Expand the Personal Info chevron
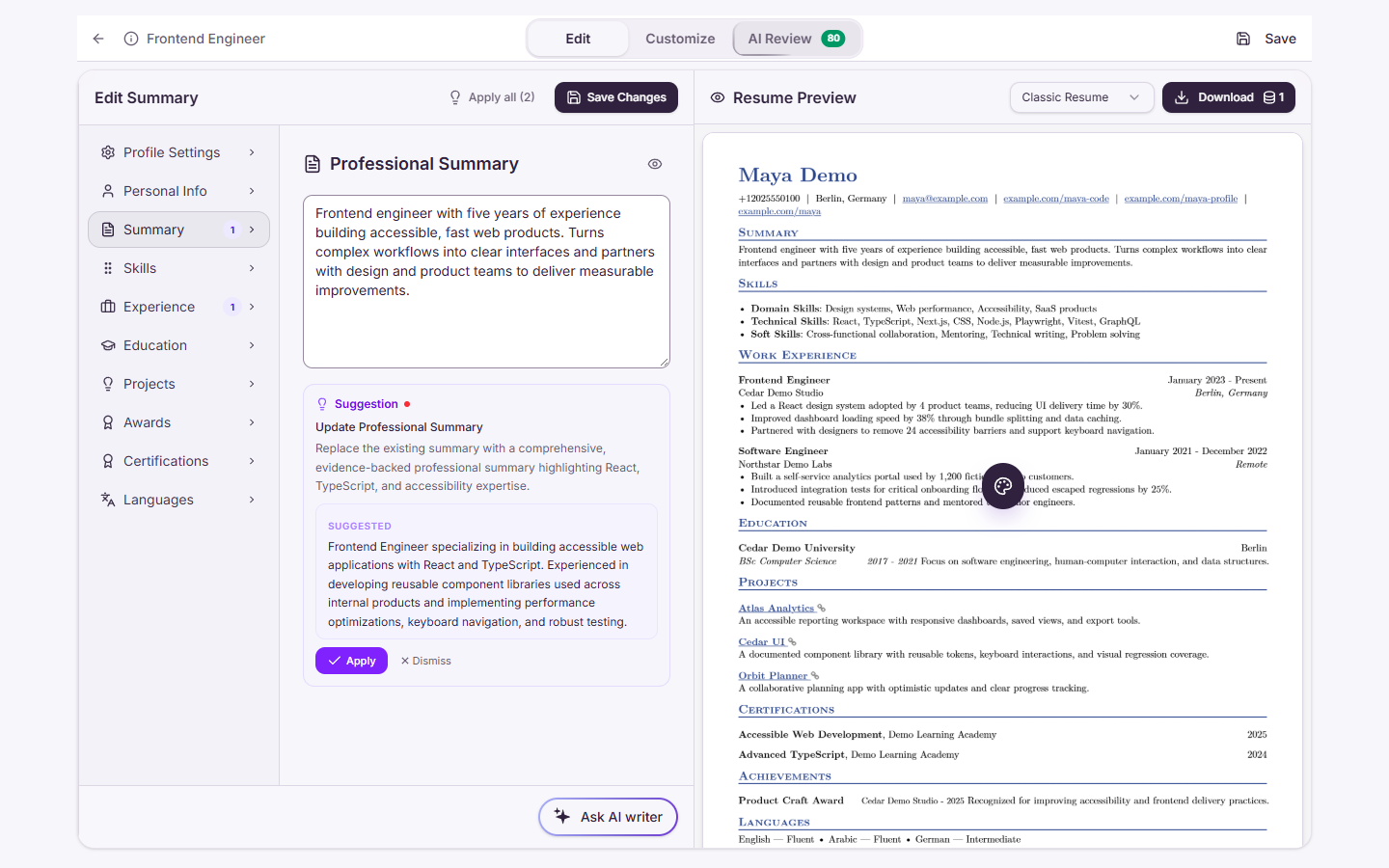This screenshot has height=868, width=1389. [252, 191]
